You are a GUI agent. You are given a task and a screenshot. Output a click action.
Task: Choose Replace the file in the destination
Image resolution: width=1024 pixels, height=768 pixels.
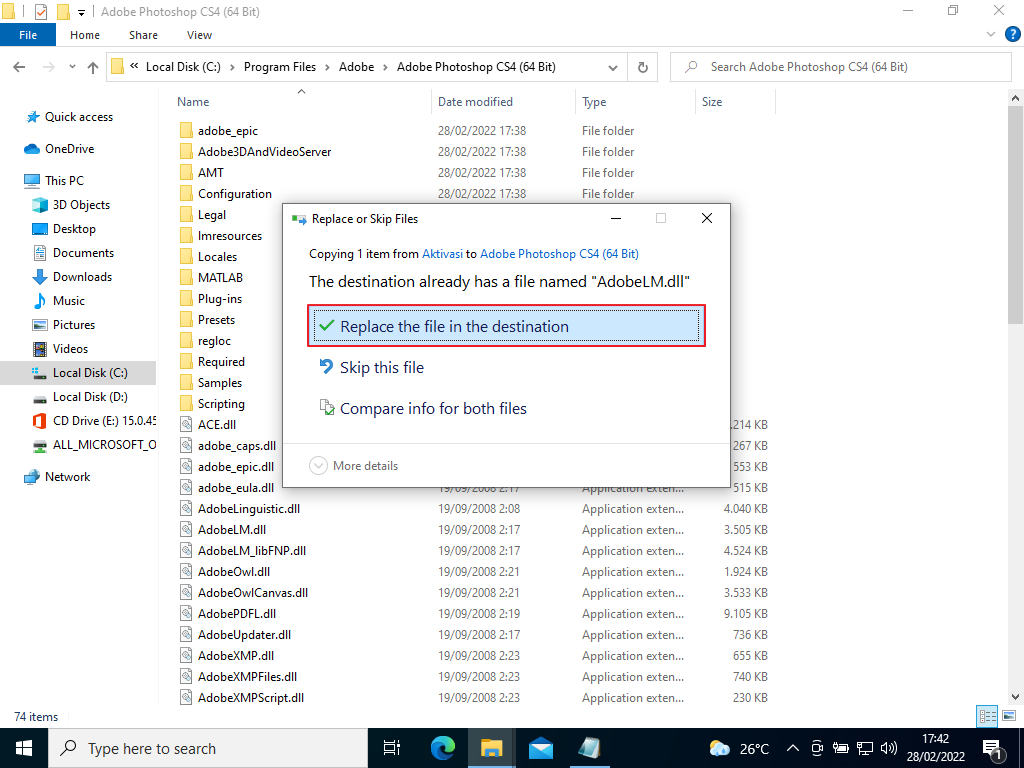[505, 326]
